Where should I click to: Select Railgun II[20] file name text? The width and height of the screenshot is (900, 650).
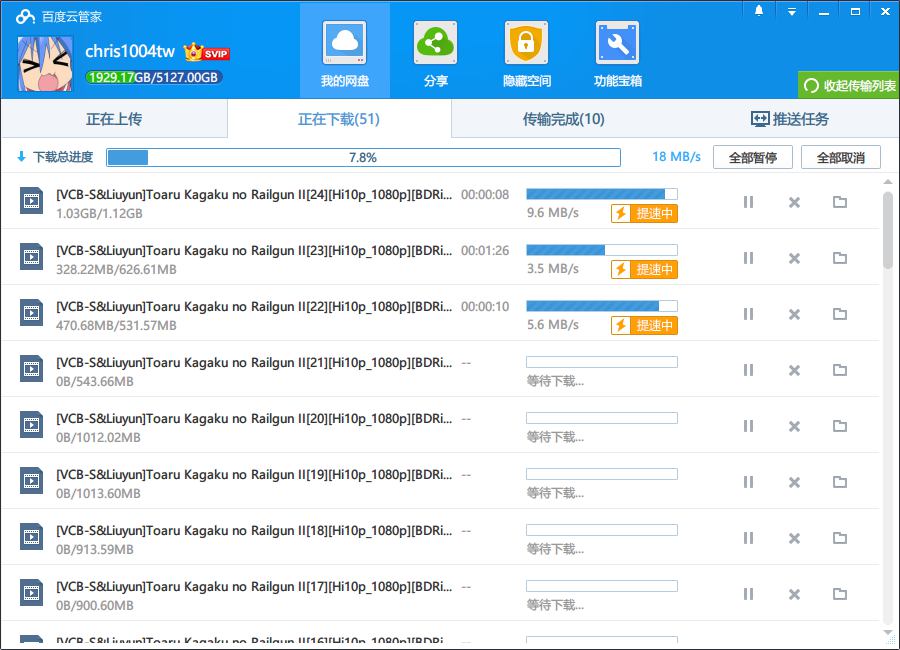coord(254,419)
